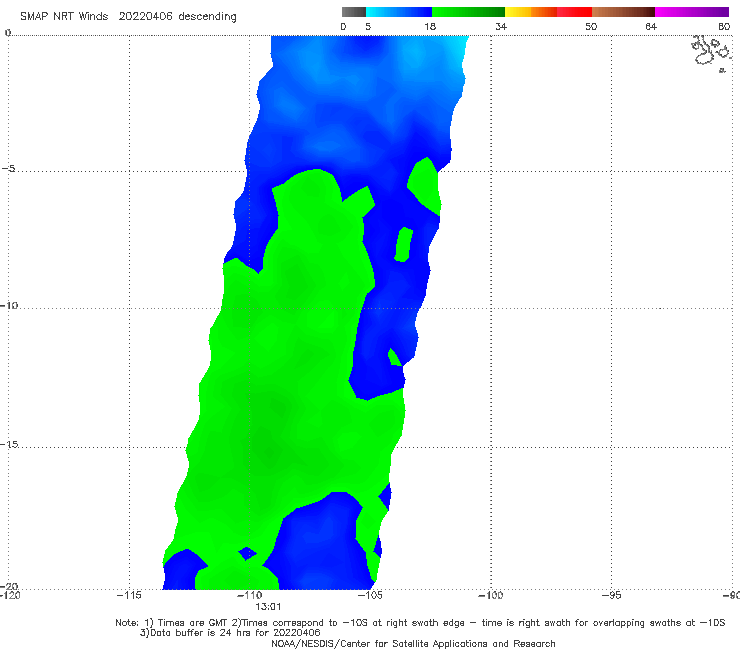Click the color bar label '34'
Viewport: 740px width, 650px height.
pyautogui.click(x=501, y=26)
